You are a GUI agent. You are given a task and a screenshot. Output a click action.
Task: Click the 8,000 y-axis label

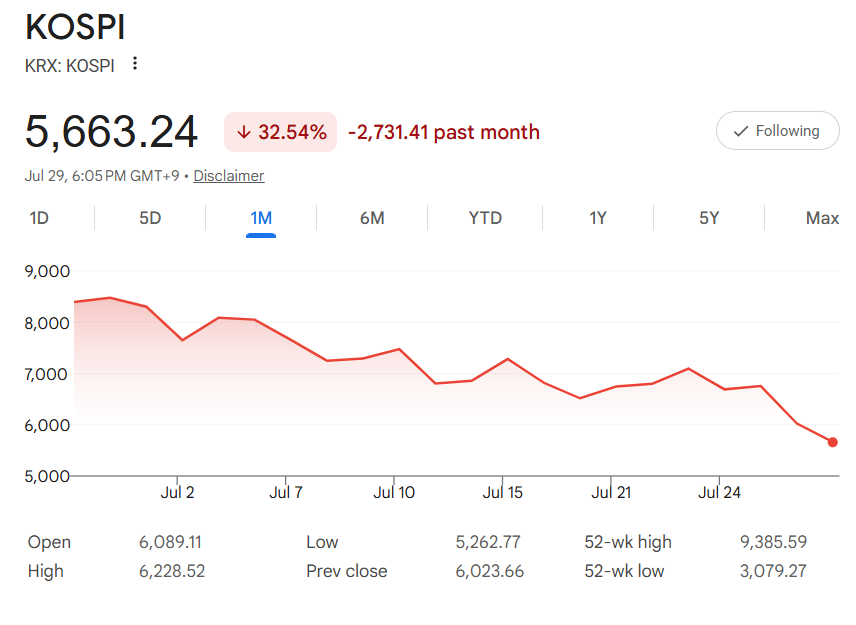coord(47,323)
